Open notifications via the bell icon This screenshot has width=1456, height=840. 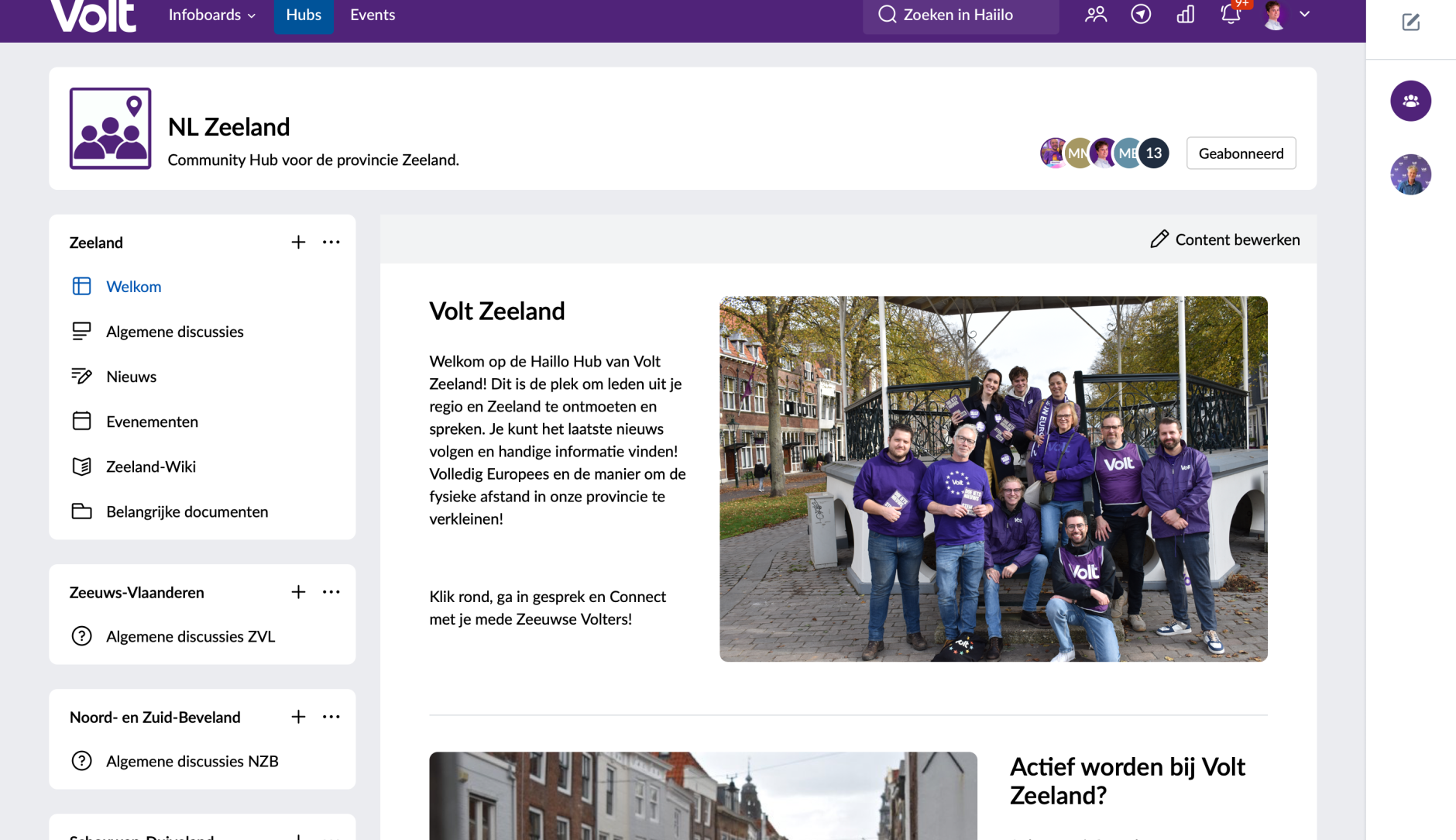tap(1230, 14)
